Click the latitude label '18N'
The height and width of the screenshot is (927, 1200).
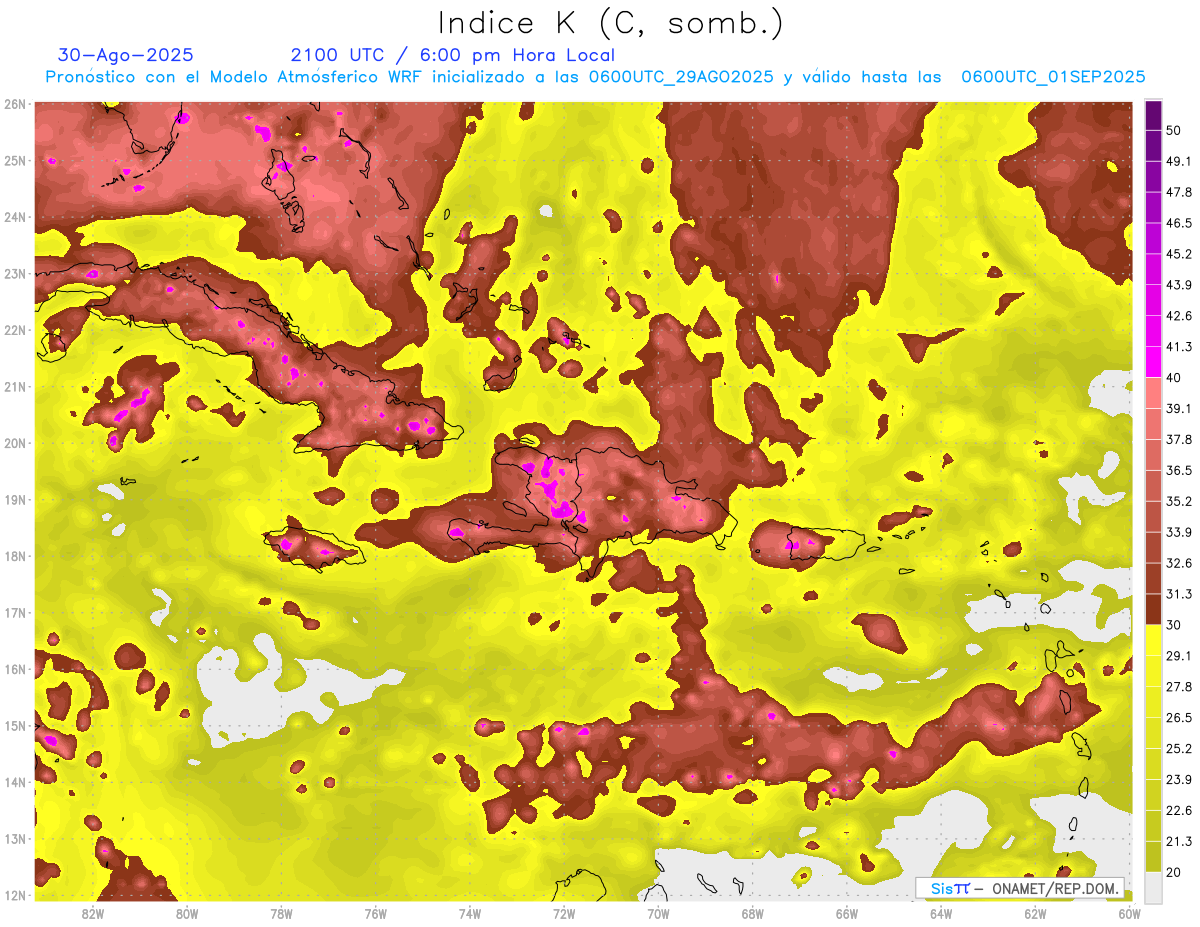tap(15, 557)
